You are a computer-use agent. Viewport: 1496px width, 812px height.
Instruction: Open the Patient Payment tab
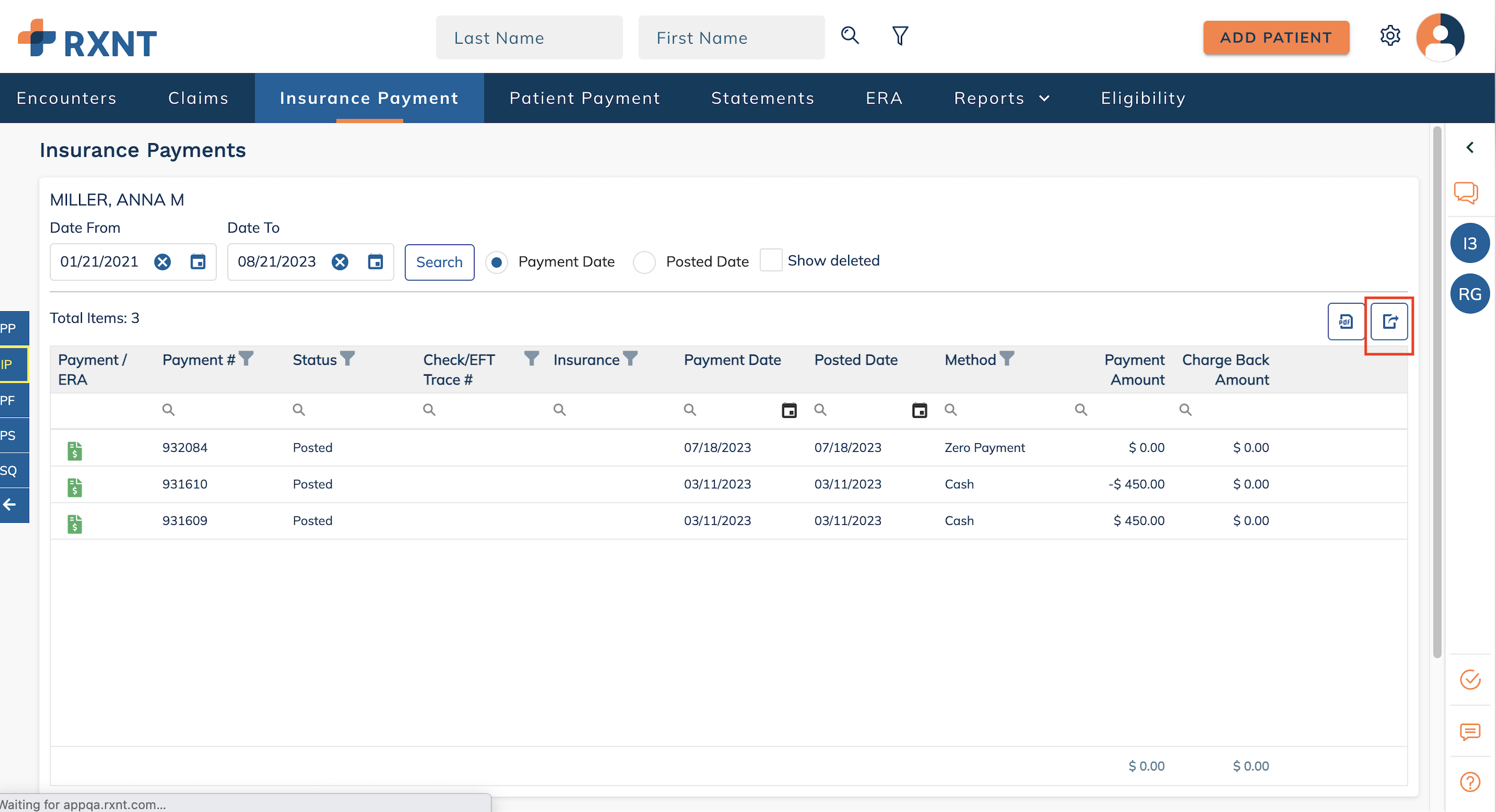point(585,98)
